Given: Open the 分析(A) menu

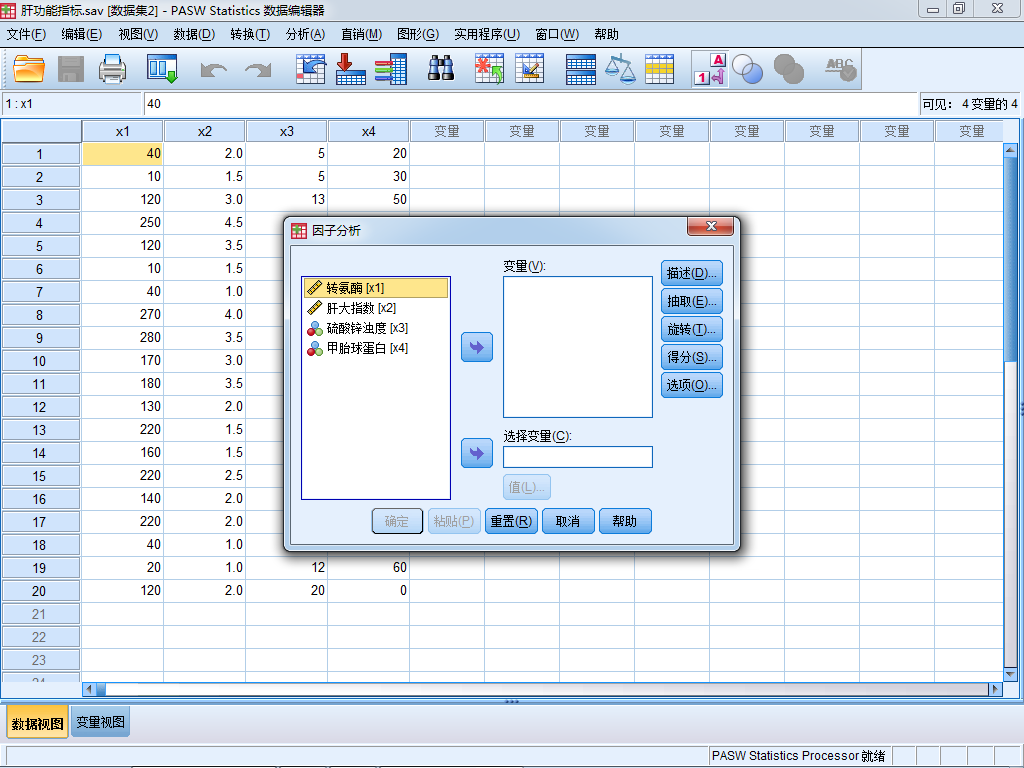Looking at the screenshot, I should point(306,35).
